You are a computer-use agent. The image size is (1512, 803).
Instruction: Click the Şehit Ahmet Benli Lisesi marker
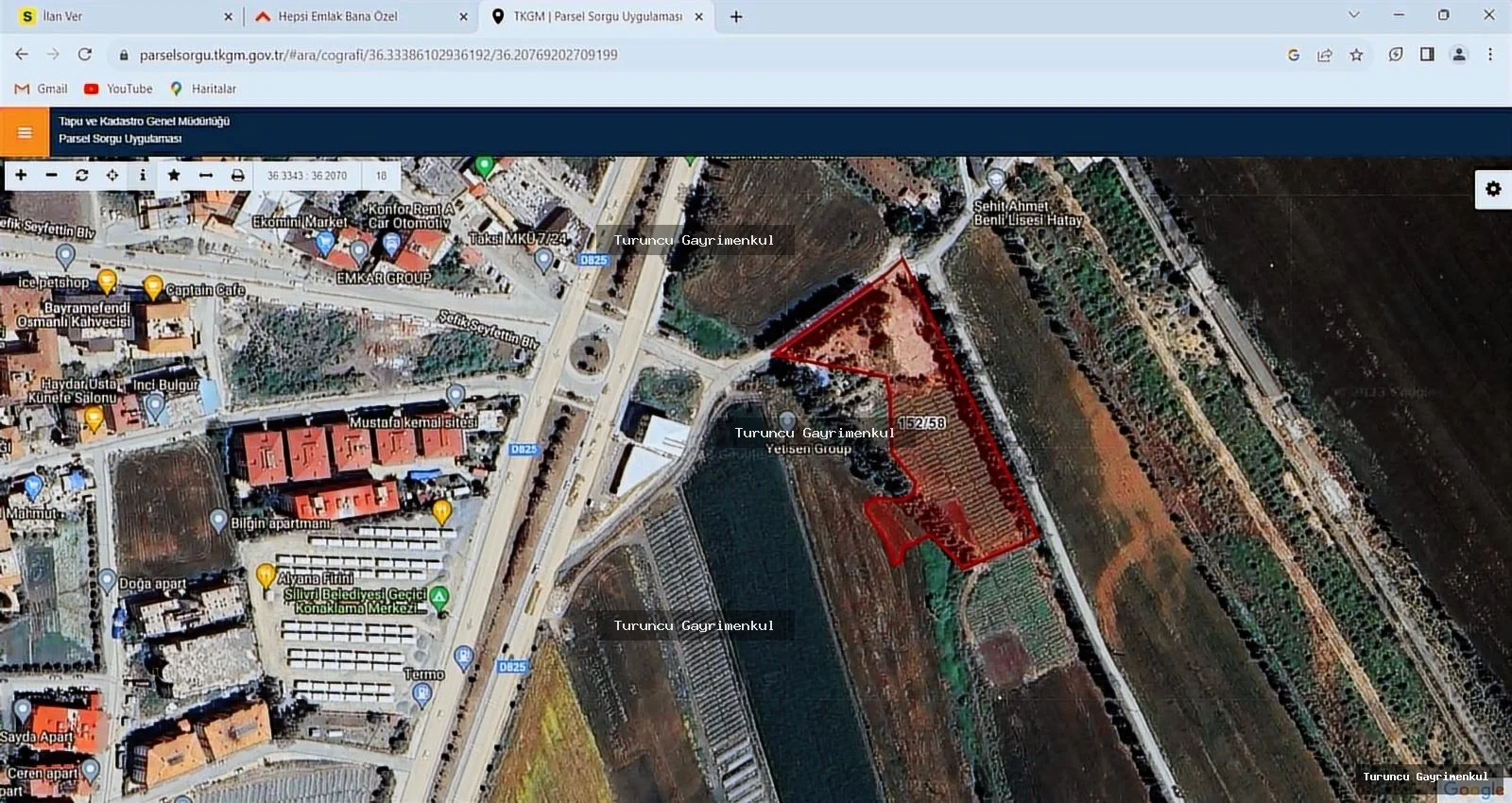tap(995, 179)
